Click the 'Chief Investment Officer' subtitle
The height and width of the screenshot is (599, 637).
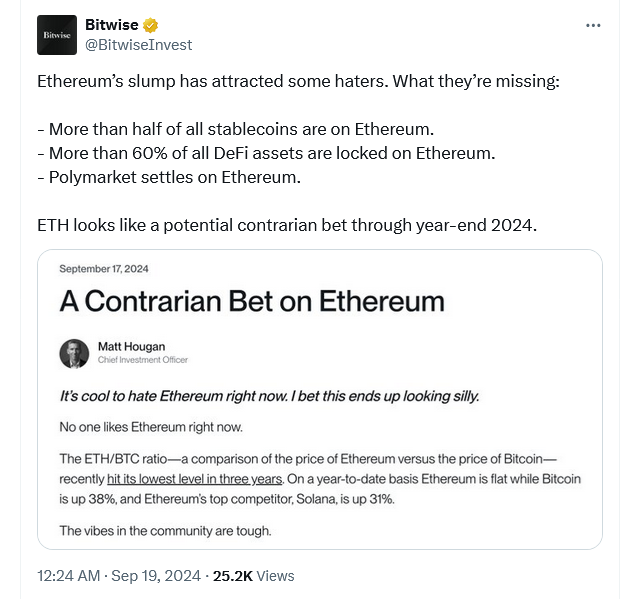click(143, 360)
